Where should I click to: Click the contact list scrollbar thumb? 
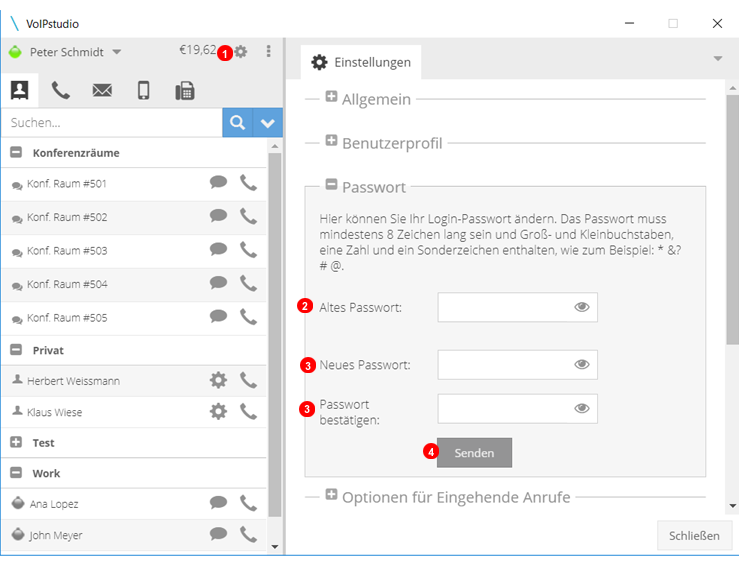275,335
